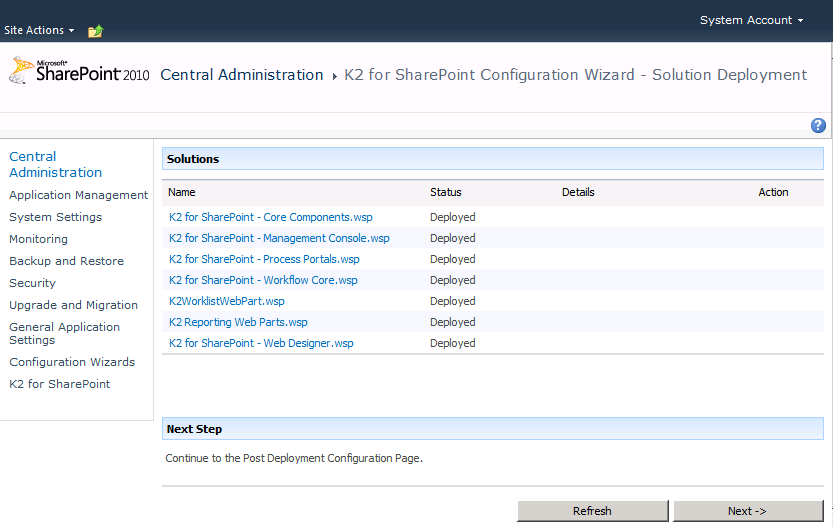
Task: Click the Next Step section heading
Action: [194, 429]
